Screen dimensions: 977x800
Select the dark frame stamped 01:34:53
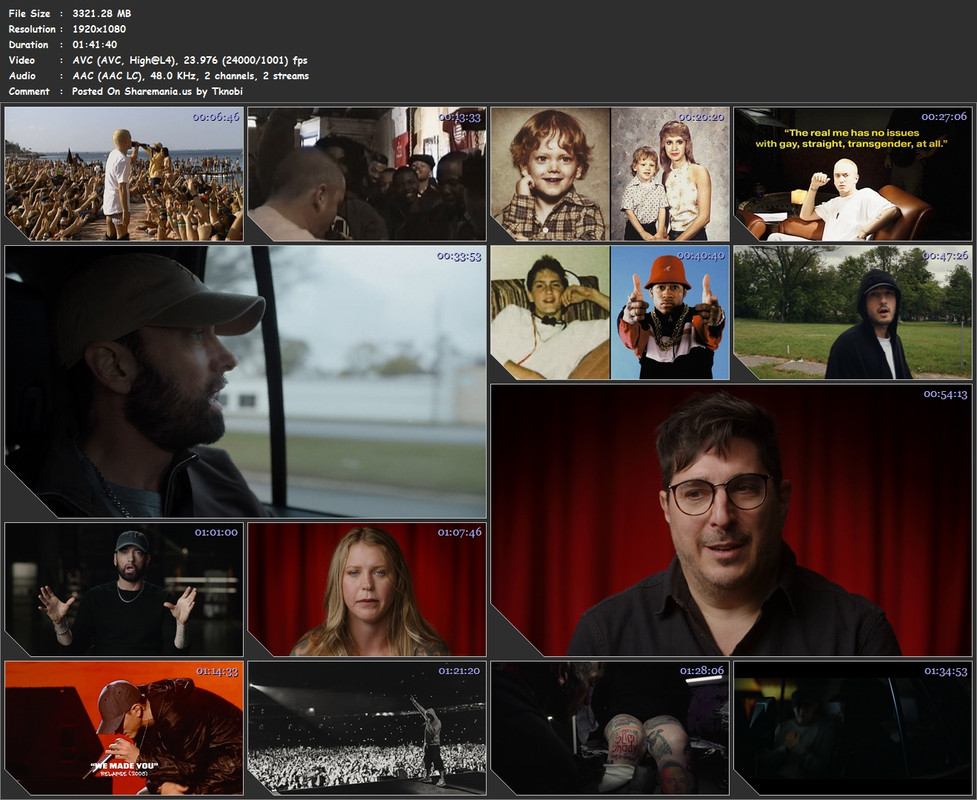click(x=853, y=728)
